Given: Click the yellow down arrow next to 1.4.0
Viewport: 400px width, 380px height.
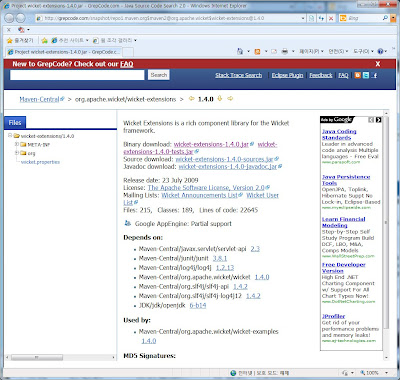Looking at the screenshot, I should (219, 98).
